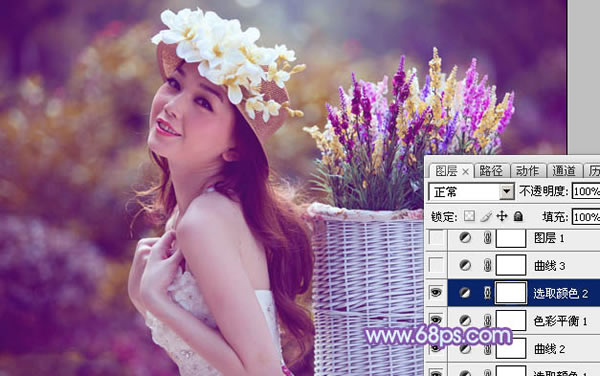Click adjustment icon of 曲线 3

pos(465,265)
